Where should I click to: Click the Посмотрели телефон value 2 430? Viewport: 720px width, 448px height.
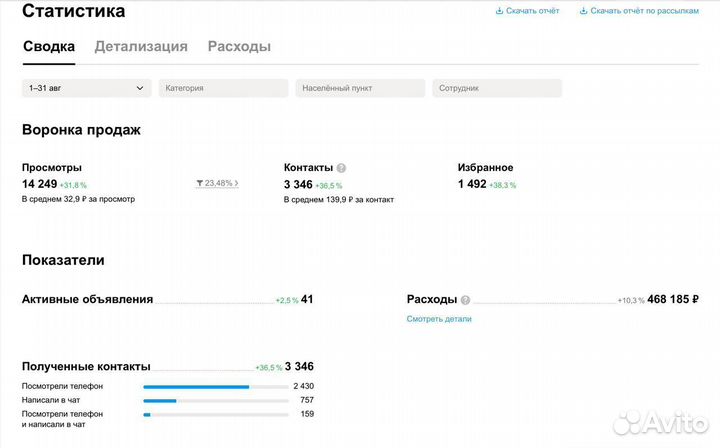(304, 386)
